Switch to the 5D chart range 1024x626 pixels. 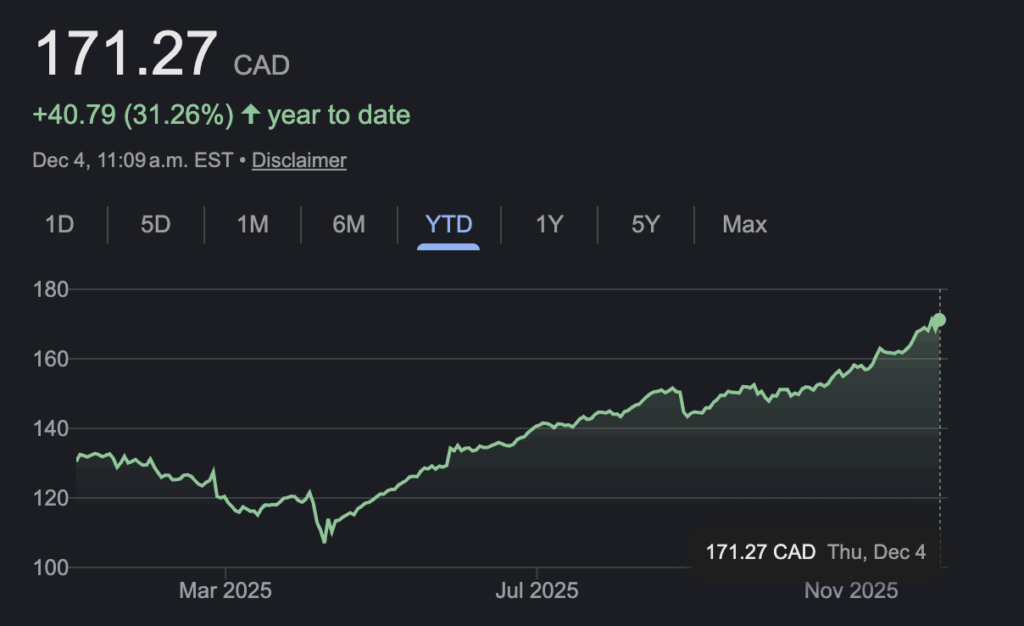pyautogui.click(x=156, y=224)
